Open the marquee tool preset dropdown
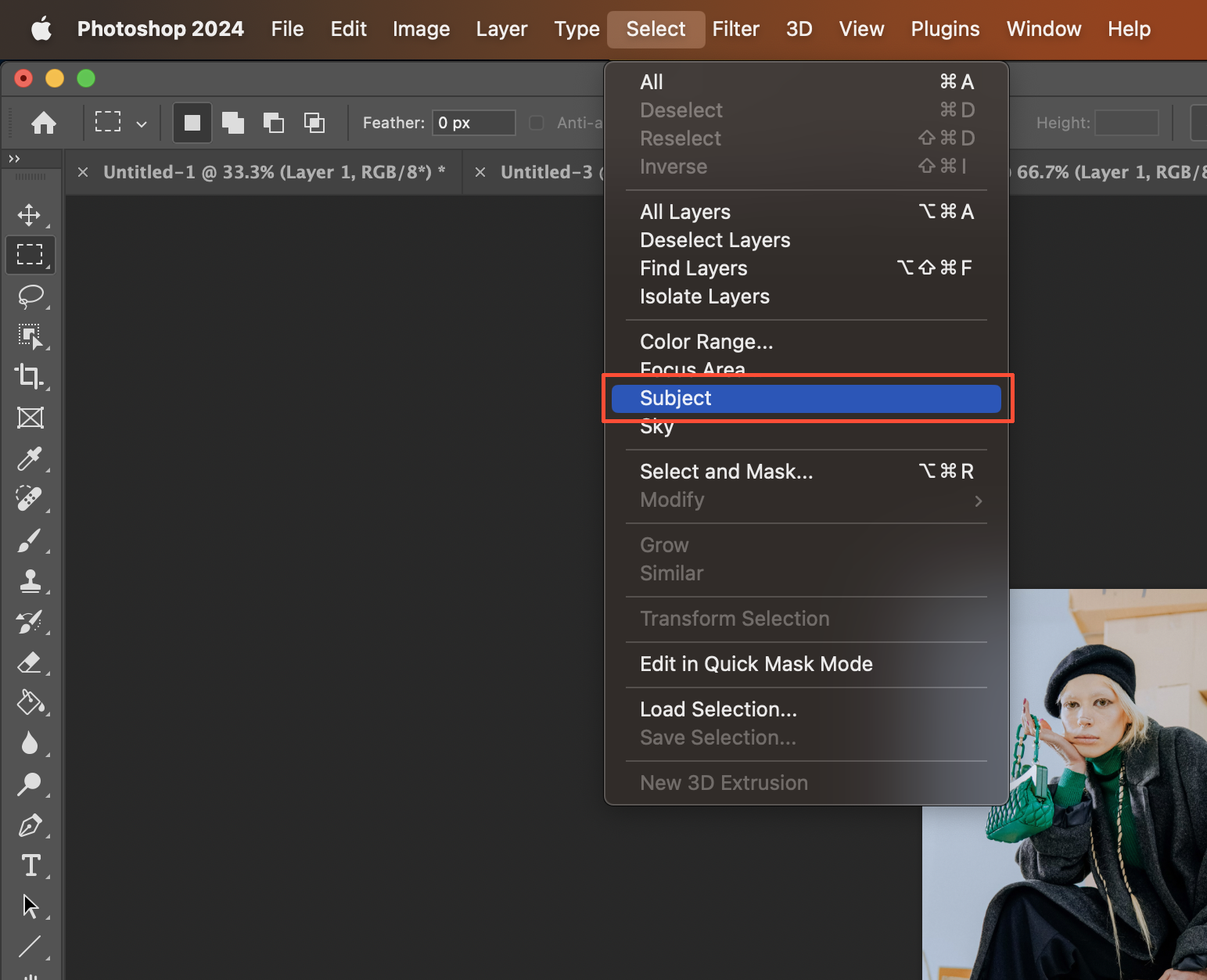 tap(142, 124)
